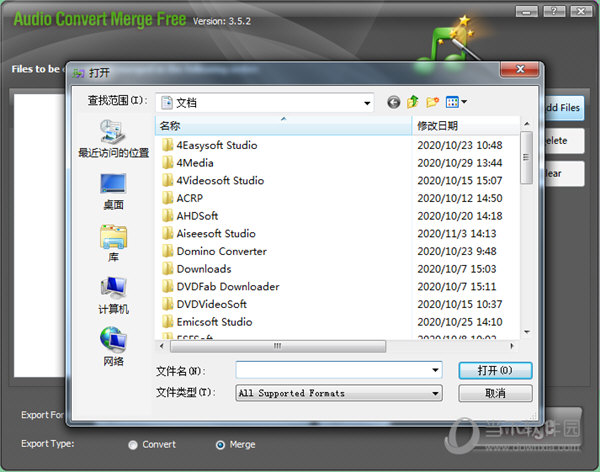Click date 2020/10/12 14:50
The image size is (600, 472).
[x=460, y=198]
